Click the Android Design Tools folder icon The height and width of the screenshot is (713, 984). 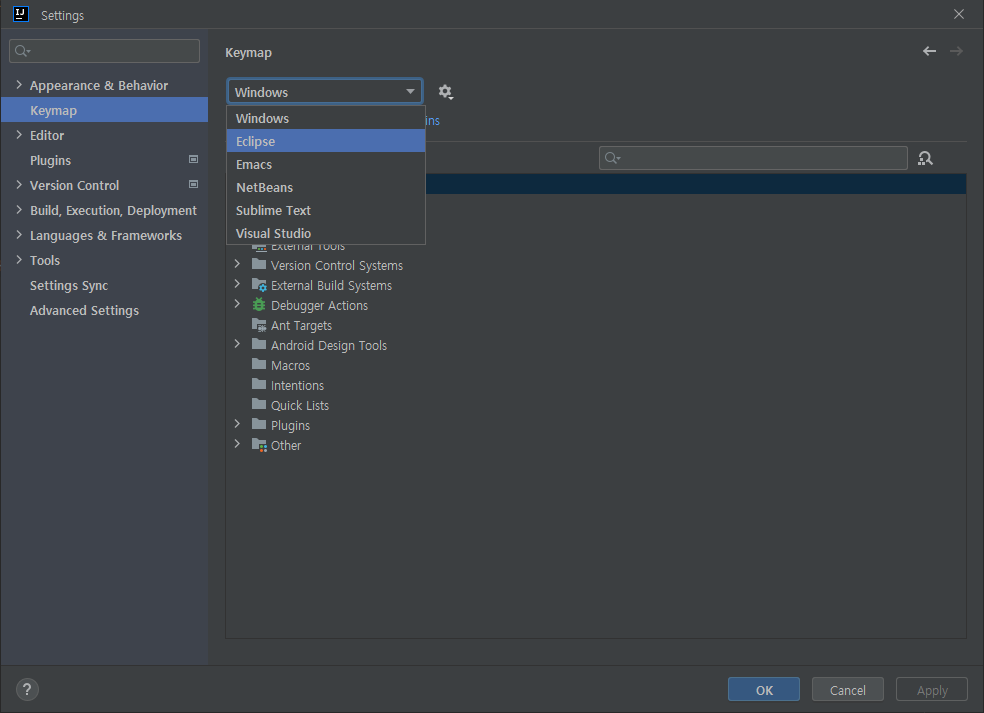click(259, 344)
